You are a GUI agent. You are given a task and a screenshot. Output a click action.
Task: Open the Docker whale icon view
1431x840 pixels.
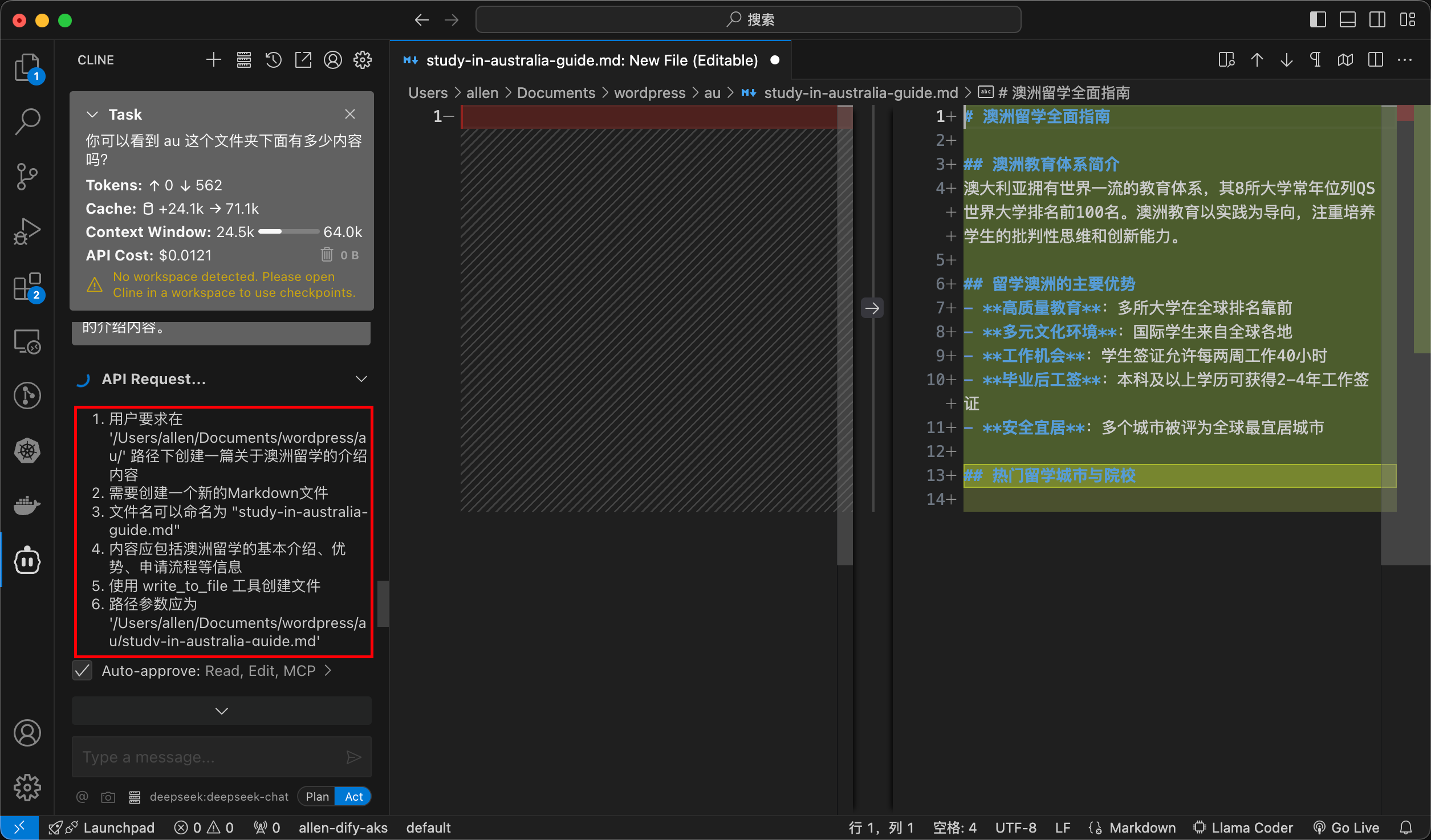point(27,505)
